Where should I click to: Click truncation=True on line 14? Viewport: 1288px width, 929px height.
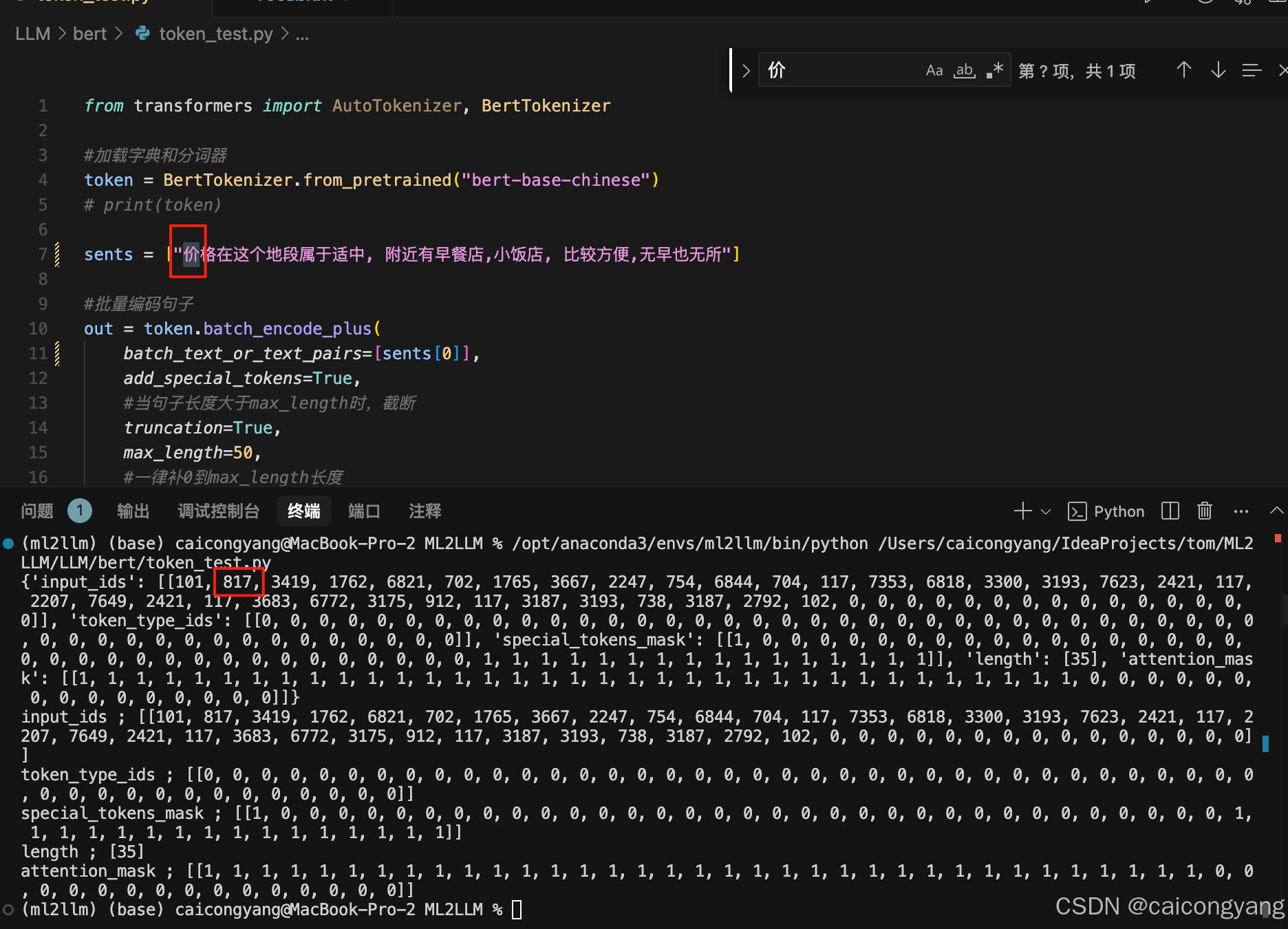(198, 427)
